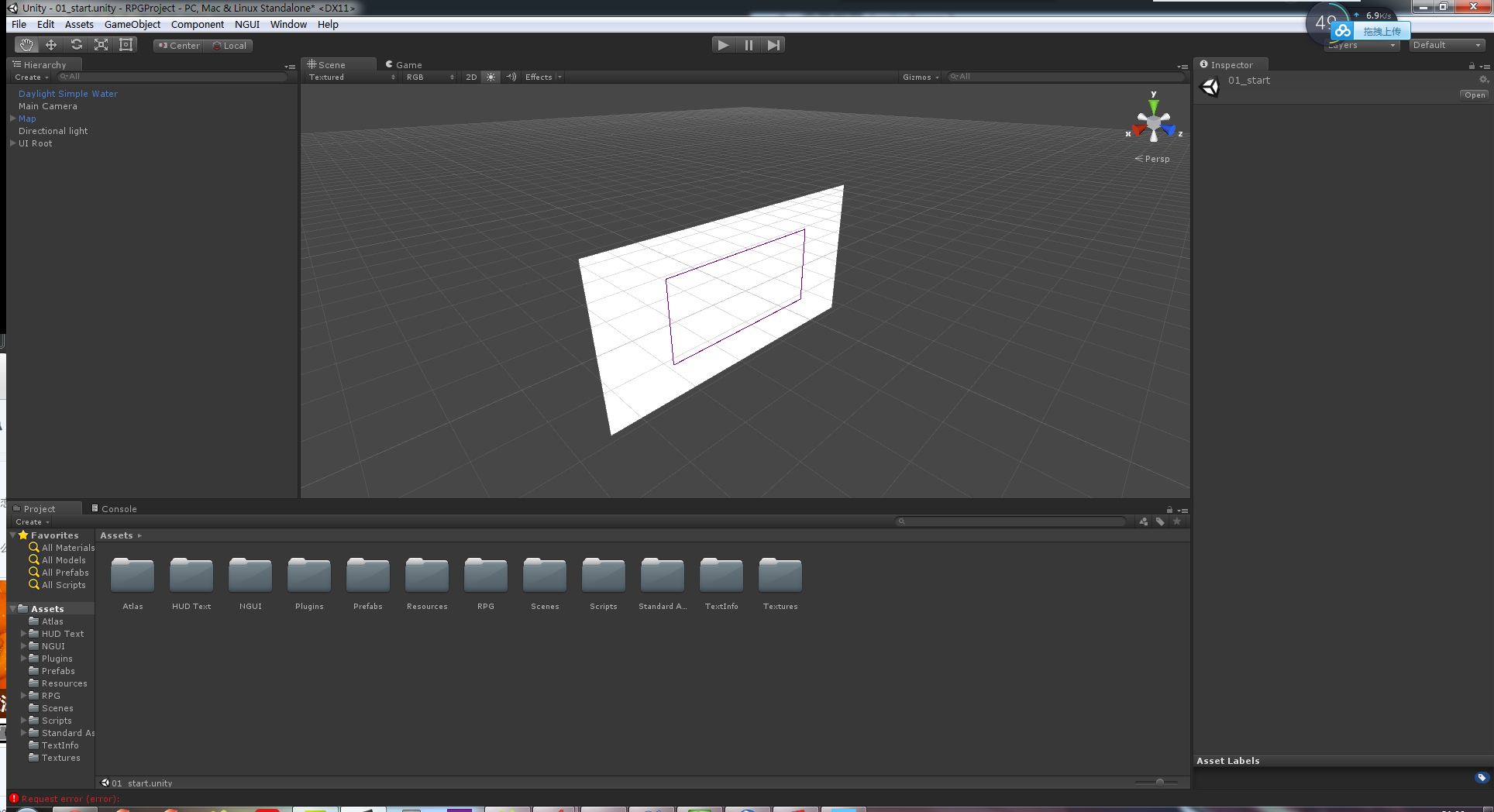Select the Rotate tool

pyautogui.click(x=77, y=44)
